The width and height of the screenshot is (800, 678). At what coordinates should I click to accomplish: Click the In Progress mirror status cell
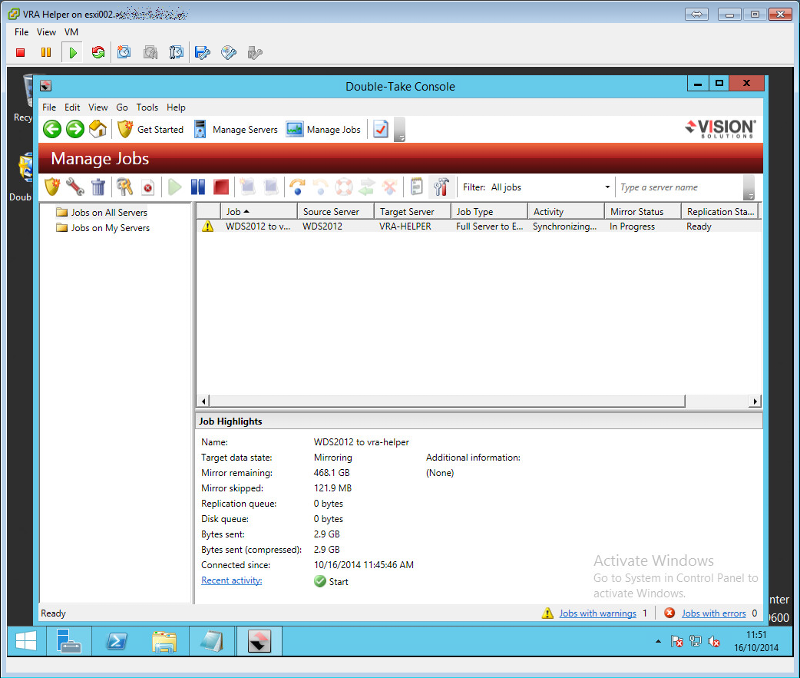pos(632,226)
